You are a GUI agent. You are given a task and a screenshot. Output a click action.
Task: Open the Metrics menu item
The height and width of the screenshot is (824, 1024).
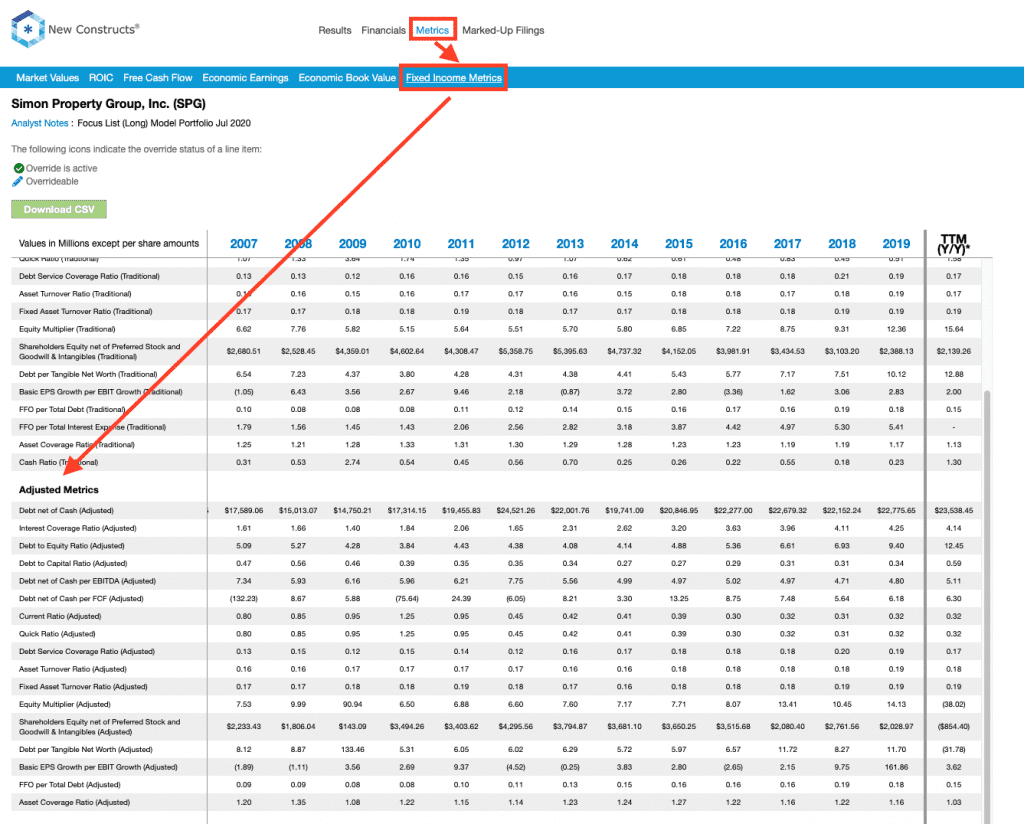point(432,30)
